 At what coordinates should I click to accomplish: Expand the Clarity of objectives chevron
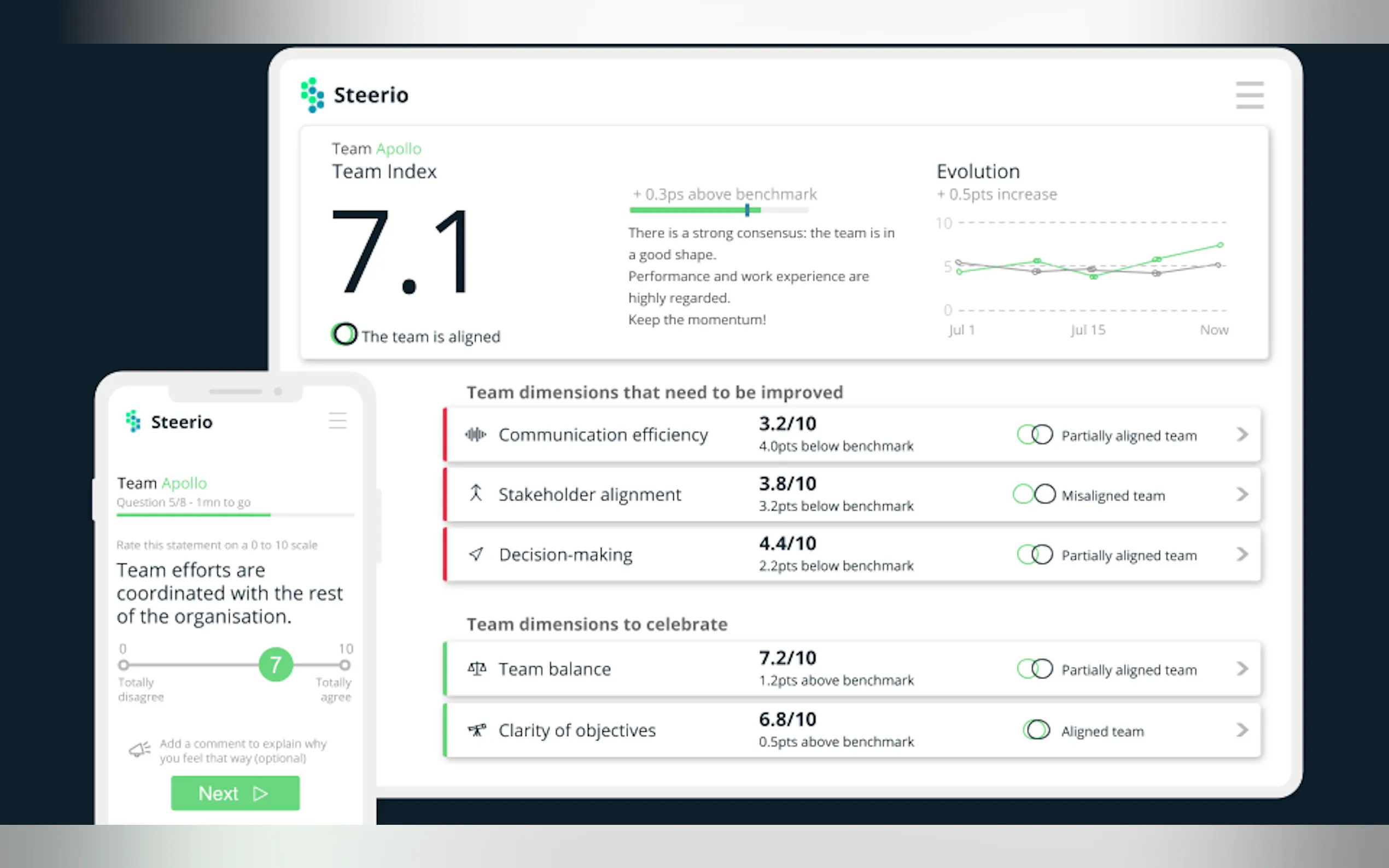click(x=1242, y=730)
